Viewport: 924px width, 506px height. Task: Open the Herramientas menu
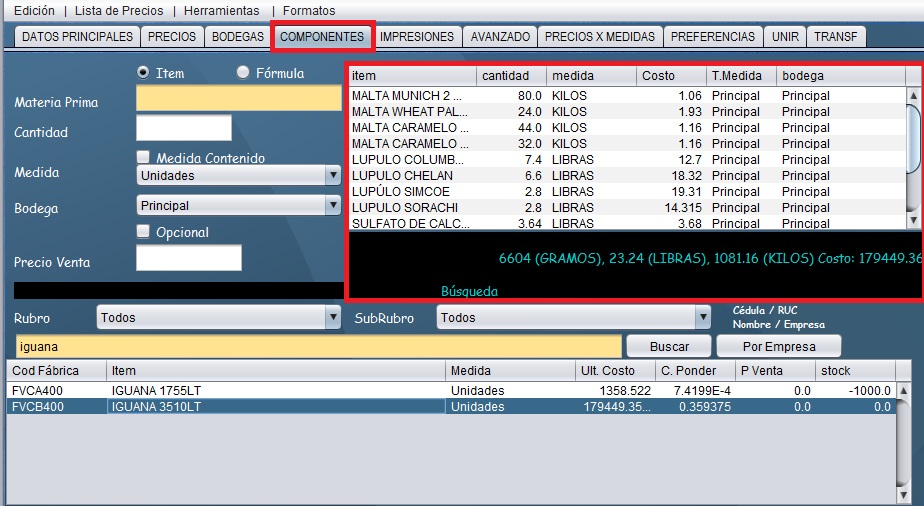point(221,10)
